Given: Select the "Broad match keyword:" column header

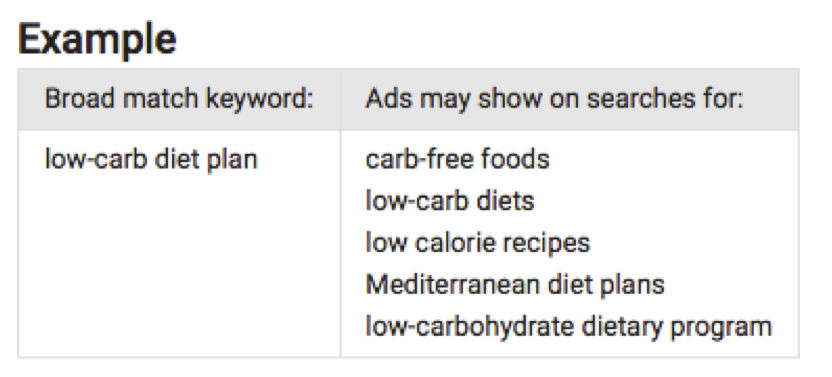Looking at the screenshot, I should [x=179, y=99].
